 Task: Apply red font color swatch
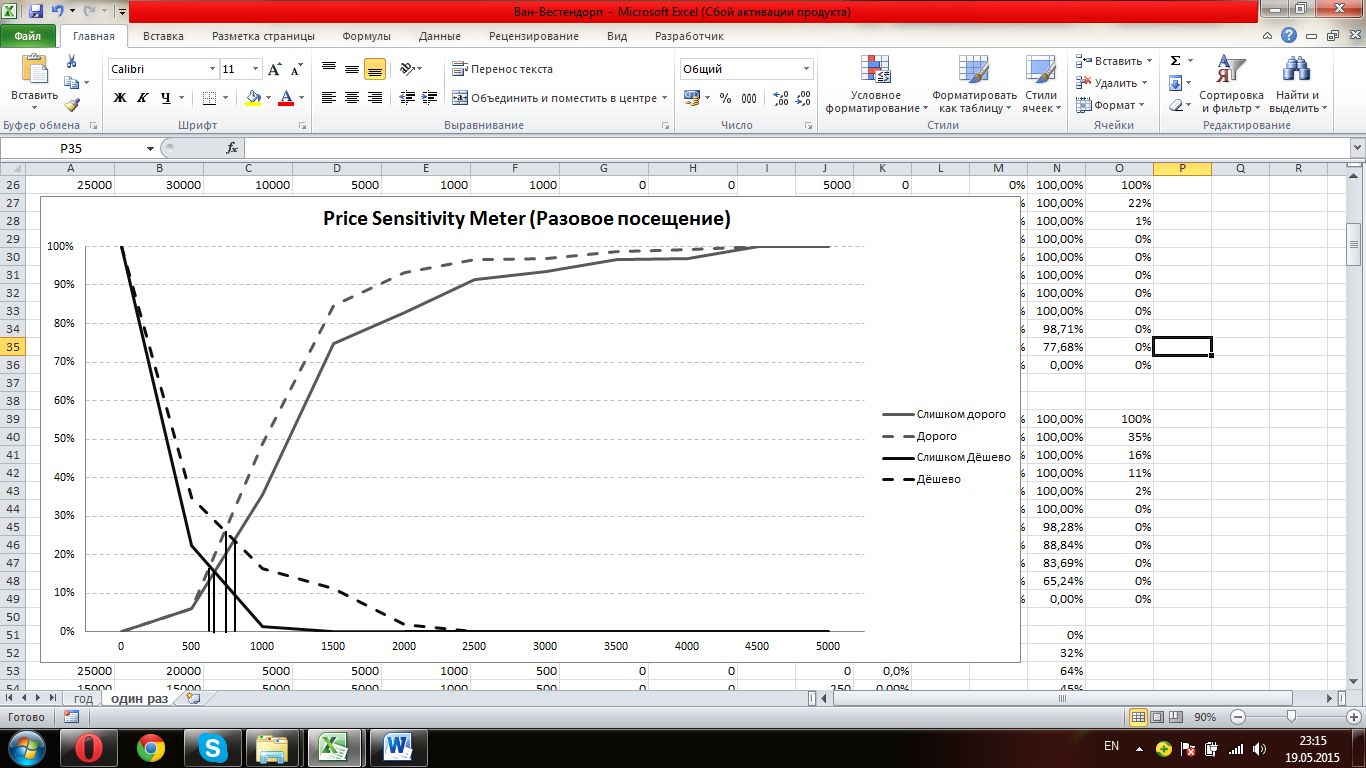287,98
